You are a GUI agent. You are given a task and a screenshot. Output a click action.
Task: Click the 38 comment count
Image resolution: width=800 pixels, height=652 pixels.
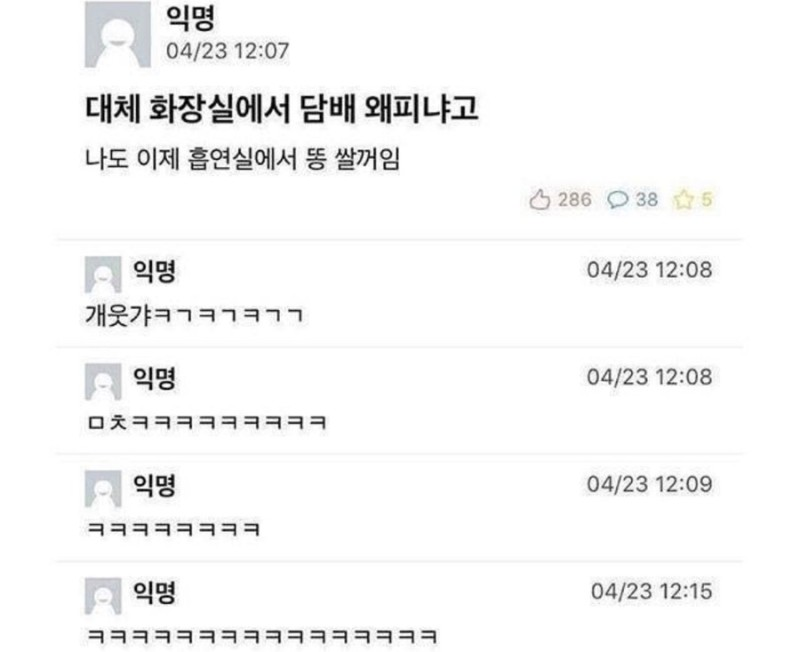646,199
